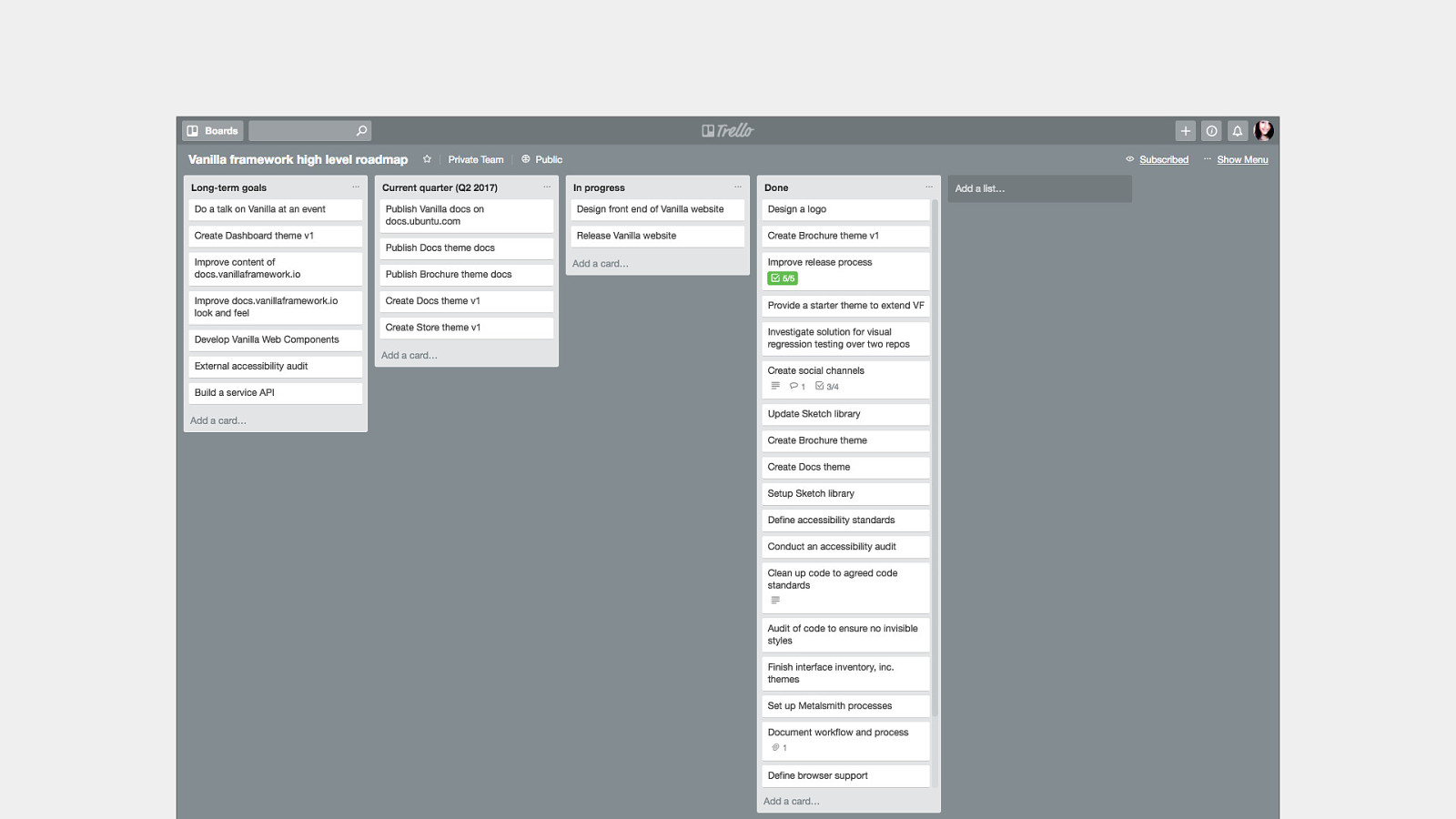The image size is (1456, 819).
Task: Click the 5/5 checklist badge
Action: pyautogui.click(x=783, y=278)
